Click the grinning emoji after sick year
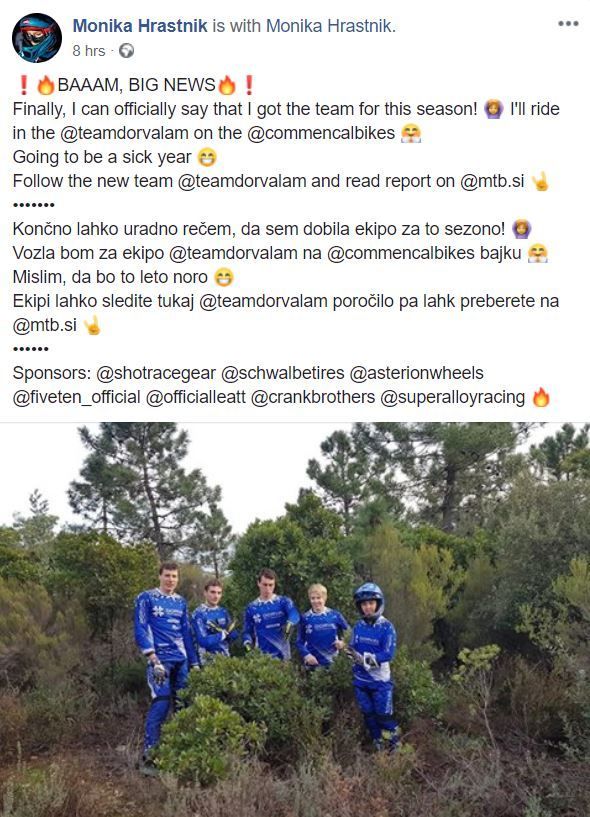The image size is (590, 817). pos(207,157)
